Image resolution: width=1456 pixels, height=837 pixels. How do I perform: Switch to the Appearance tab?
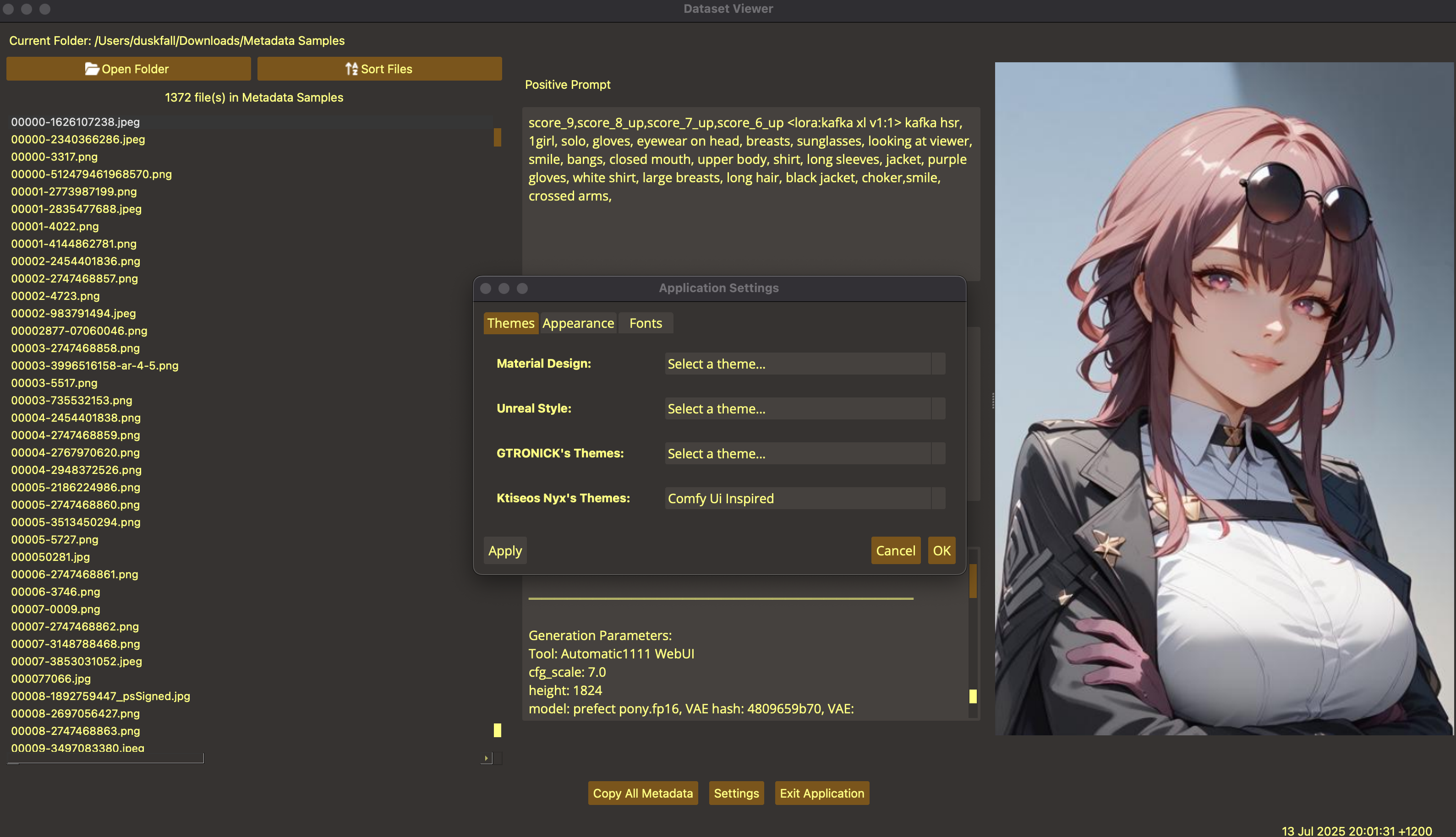point(578,323)
